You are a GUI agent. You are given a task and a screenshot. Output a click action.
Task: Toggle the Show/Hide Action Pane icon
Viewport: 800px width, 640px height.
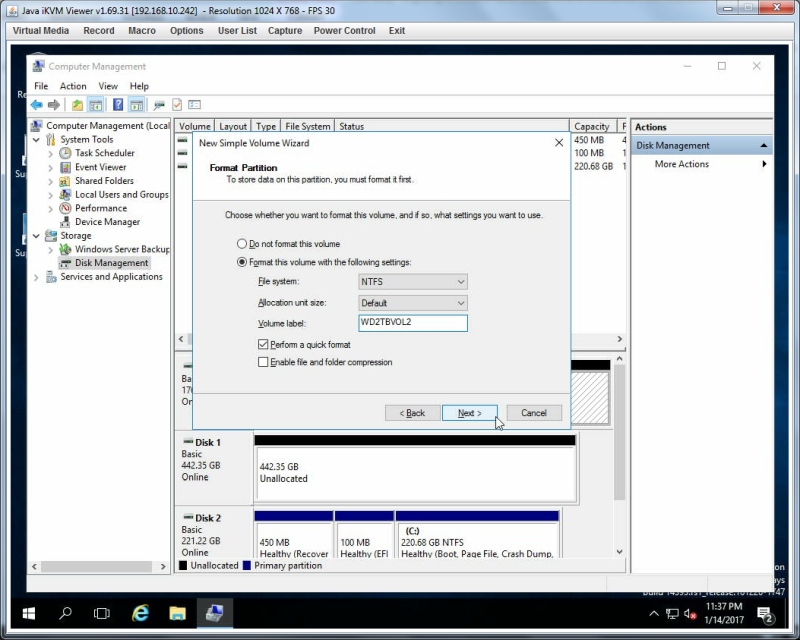pyautogui.click(x=136, y=105)
